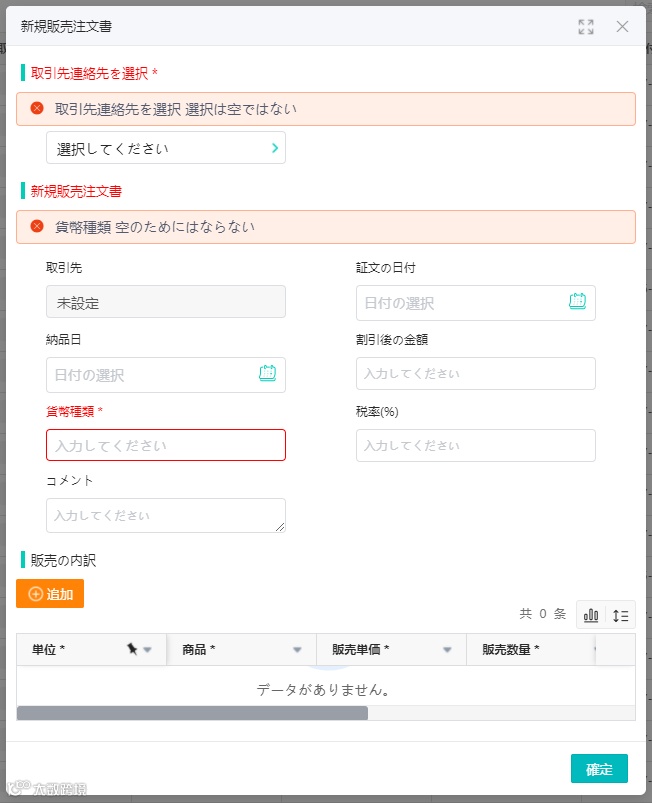The height and width of the screenshot is (803, 652).
Task: Open 販売単価 column dropdown arrow
Action: tap(447, 650)
